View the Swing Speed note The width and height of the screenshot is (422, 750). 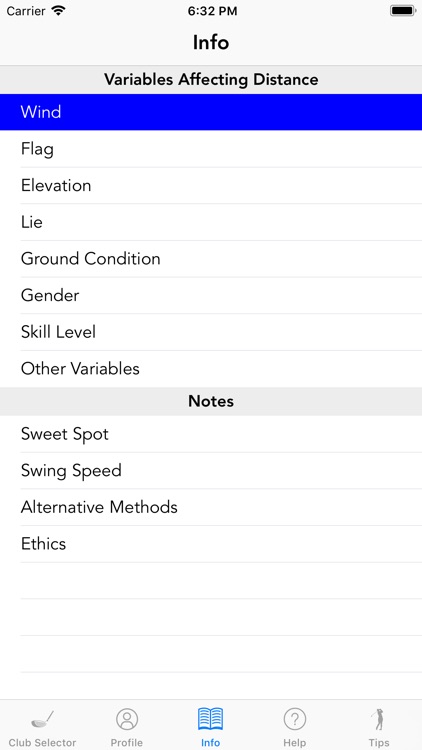click(211, 471)
